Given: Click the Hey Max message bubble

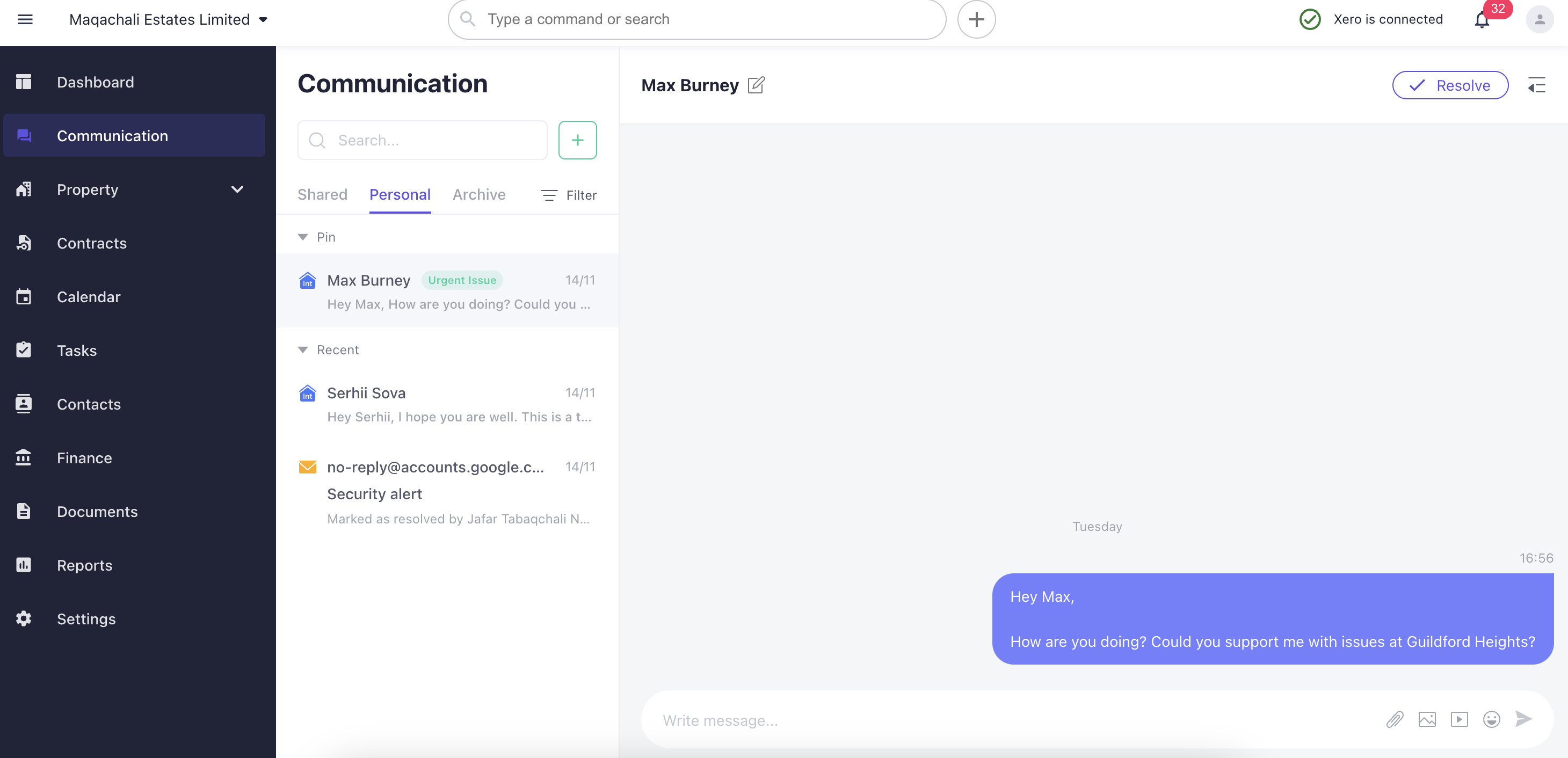Looking at the screenshot, I should pos(1272,618).
